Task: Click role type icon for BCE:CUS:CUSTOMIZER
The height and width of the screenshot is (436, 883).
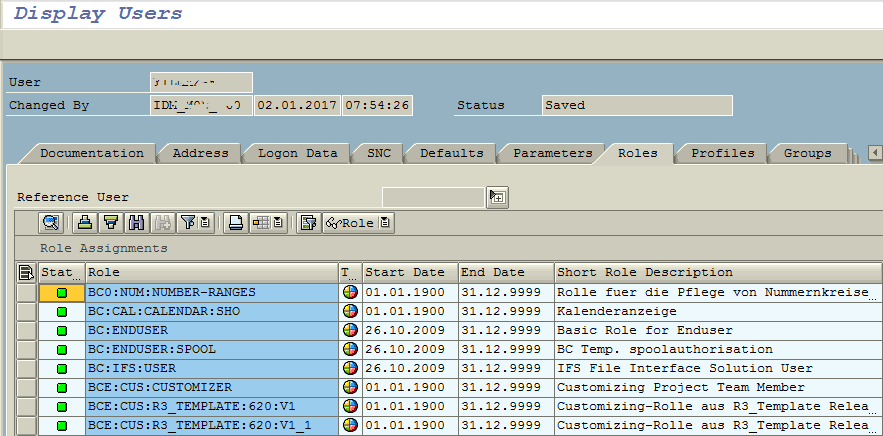Action: coord(350,388)
